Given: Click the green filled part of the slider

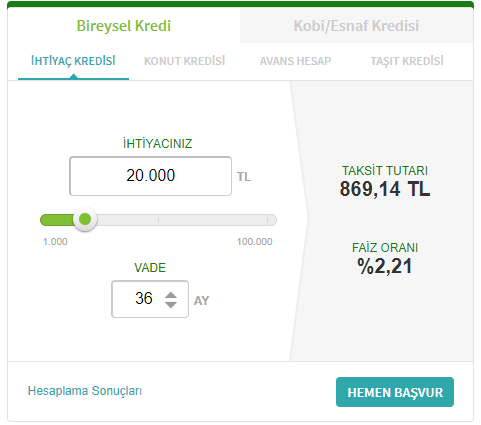Looking at the screenshot, I should coord(57,220).
